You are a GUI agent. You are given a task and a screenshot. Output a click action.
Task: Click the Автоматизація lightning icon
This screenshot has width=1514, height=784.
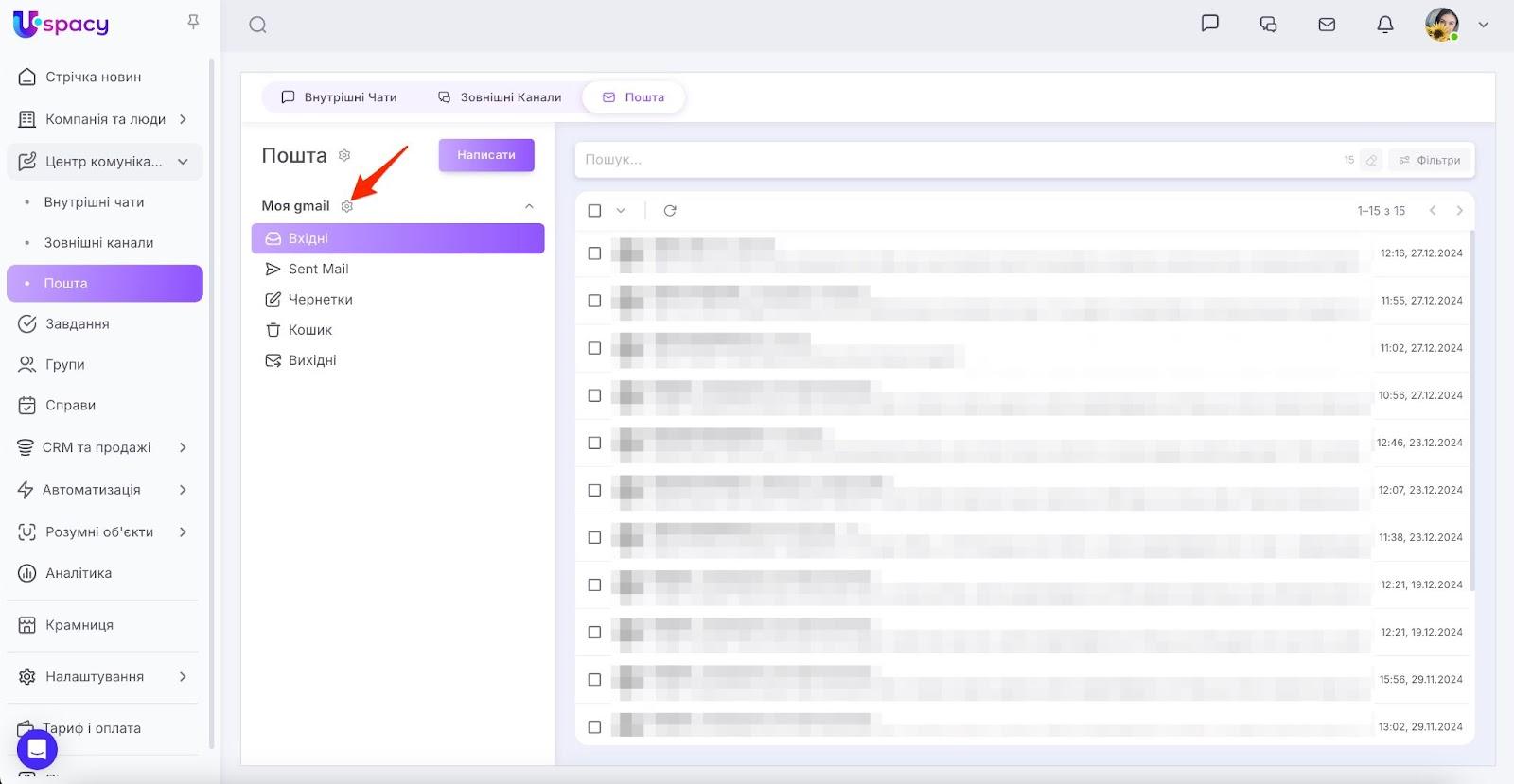(x=26, y=490)
